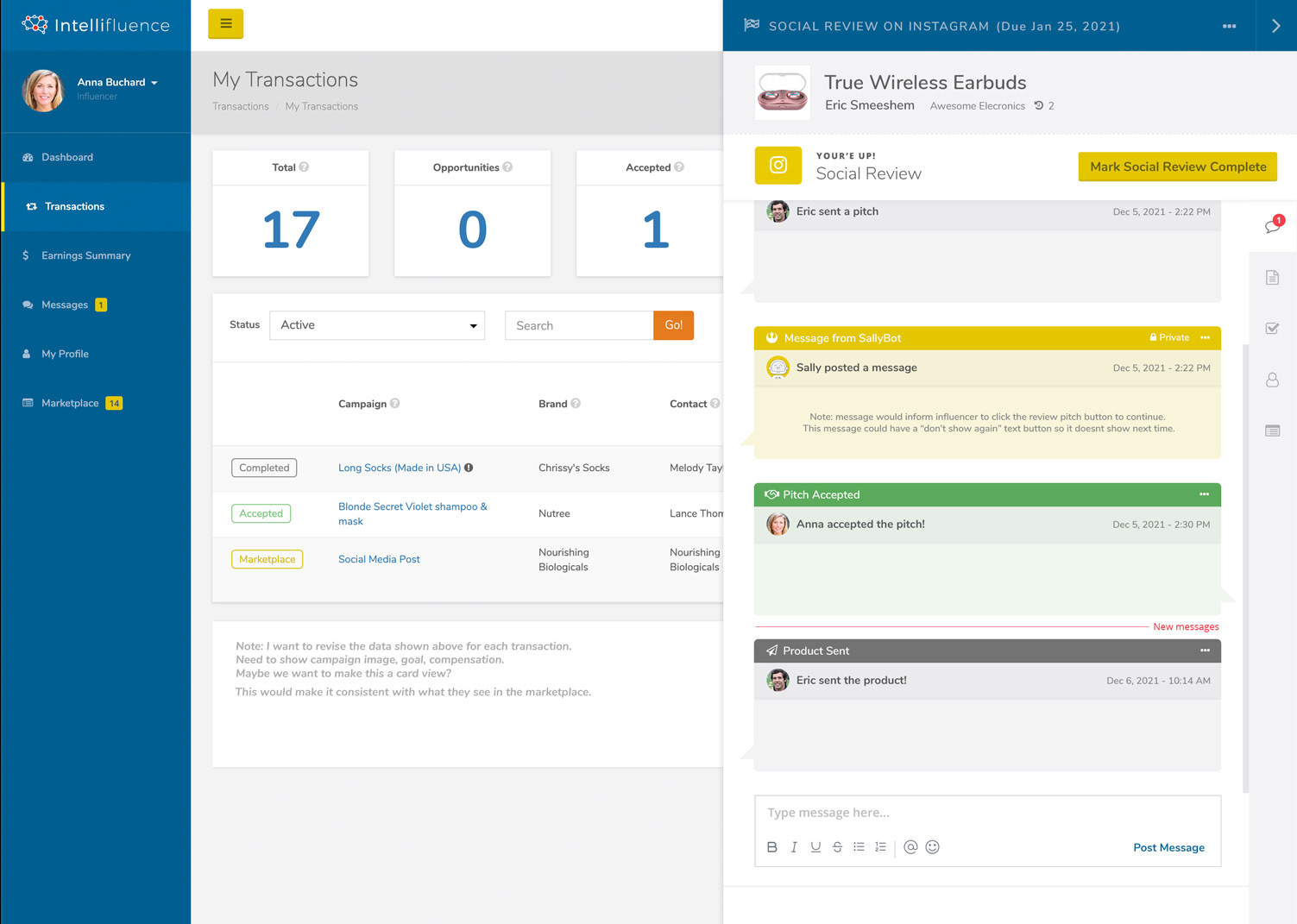This screenshot has width=1297, height=924.
Task: Open the emoji picker icon
Action: (x=932, y=847)
